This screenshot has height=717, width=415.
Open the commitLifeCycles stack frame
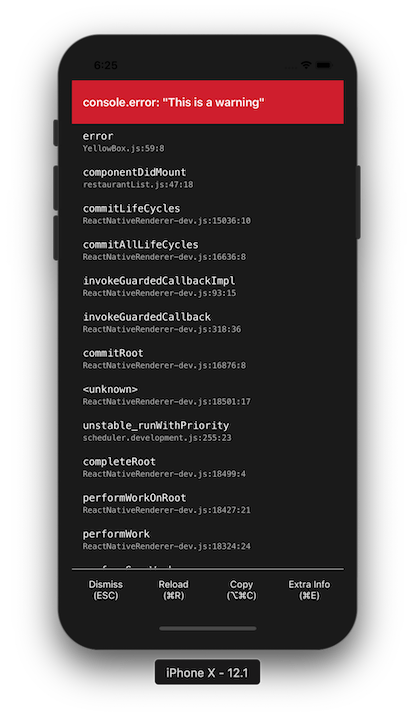point(208,214)
